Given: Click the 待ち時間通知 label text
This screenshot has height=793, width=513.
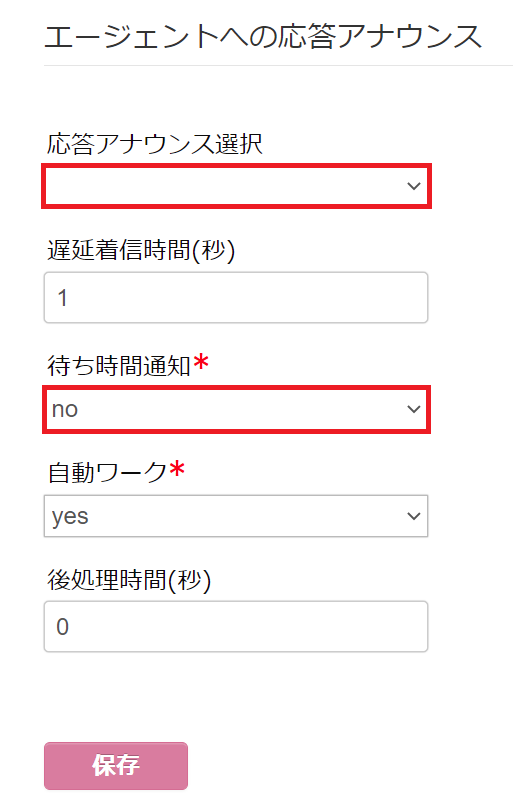Looking at the screenshot, I should click(119, 366).
